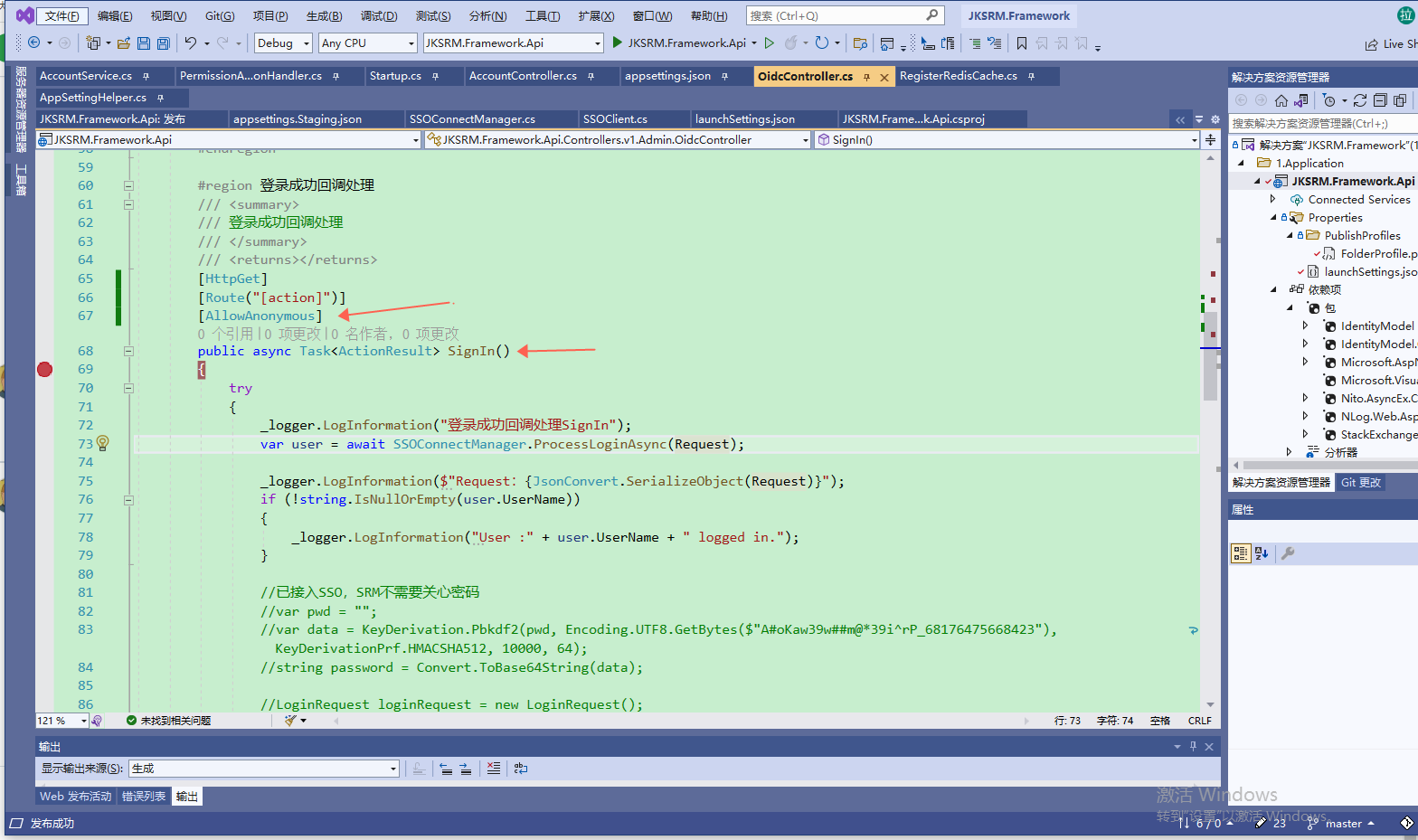Click the Open File folder icon

click(x=124, y=42)
